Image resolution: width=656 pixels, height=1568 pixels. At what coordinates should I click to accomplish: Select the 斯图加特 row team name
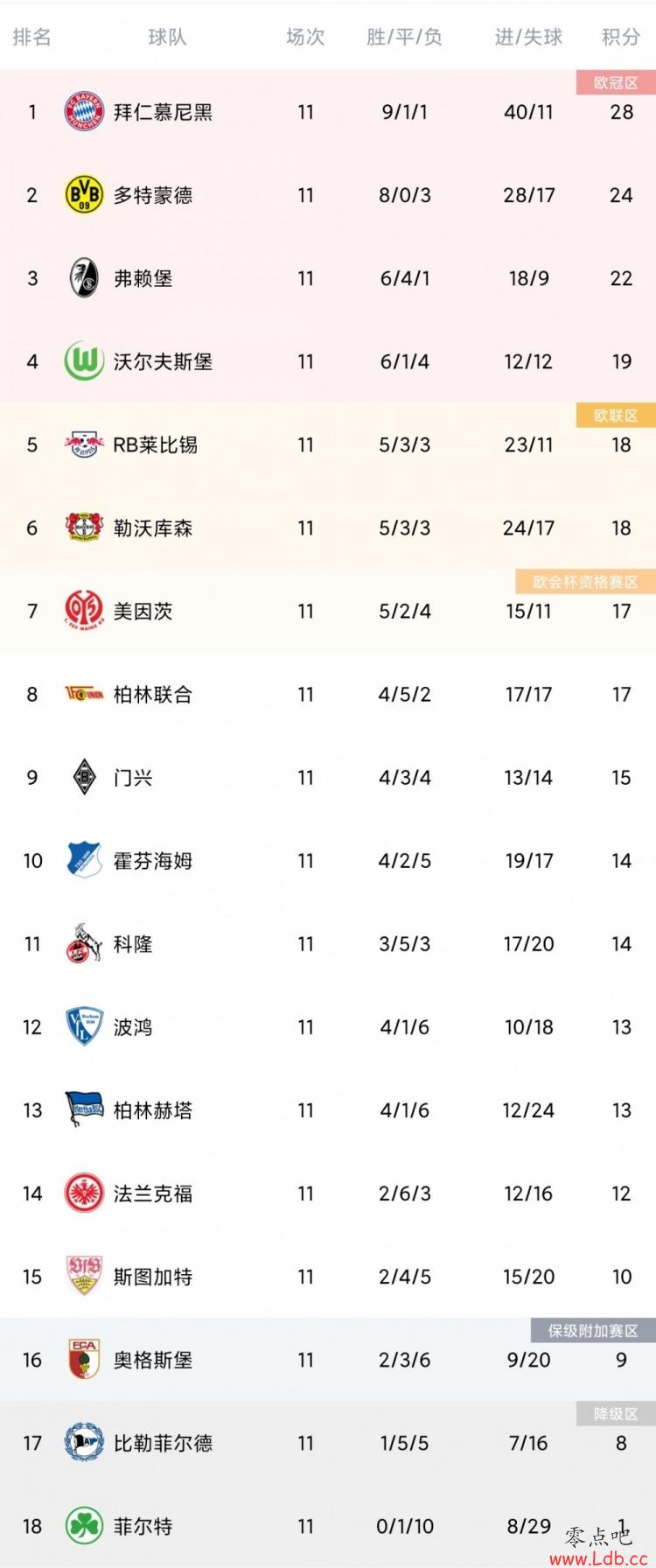pyautogui.click(x=153, y=1277)
